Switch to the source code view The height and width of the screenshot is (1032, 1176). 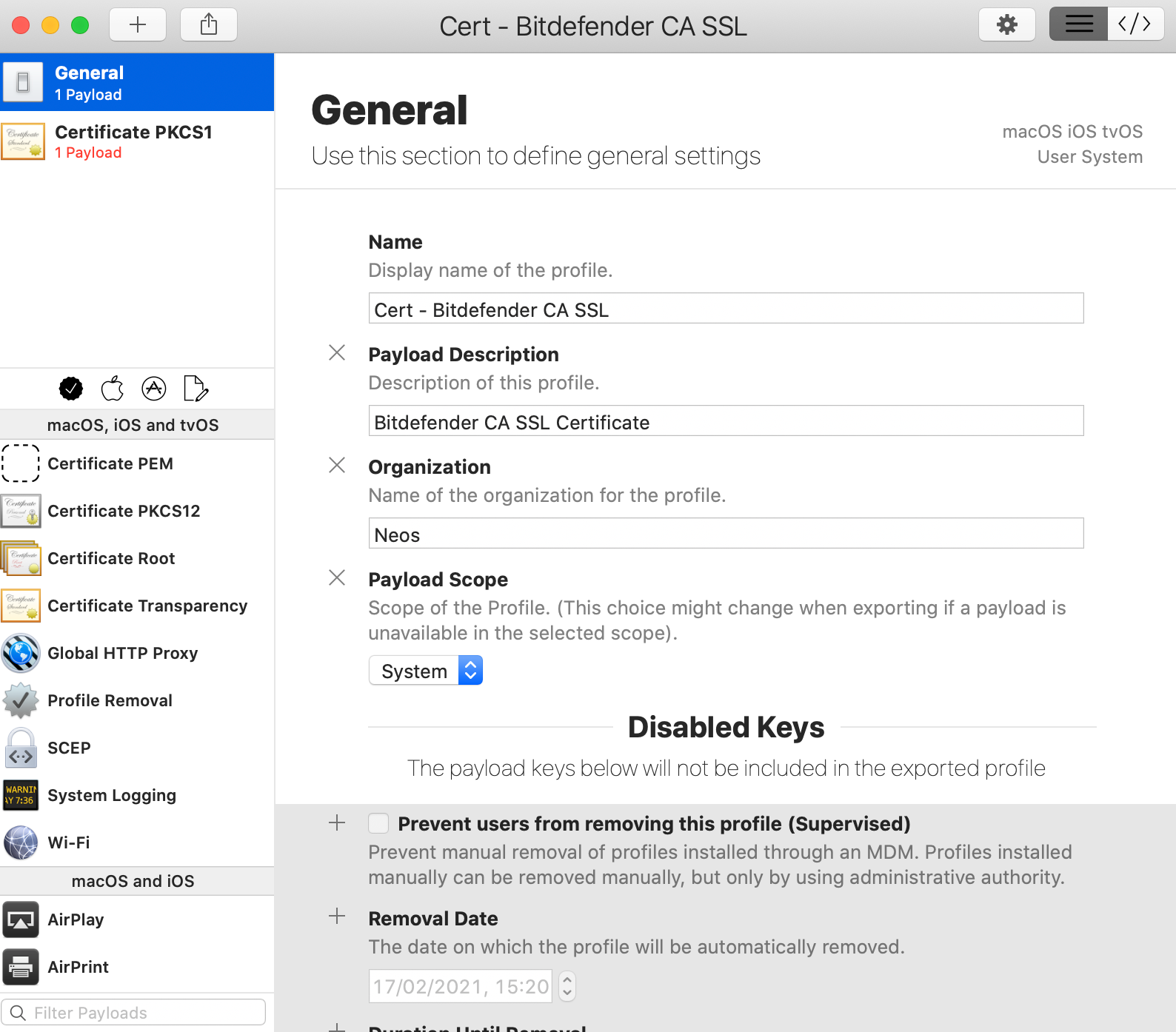point(1135,24)
